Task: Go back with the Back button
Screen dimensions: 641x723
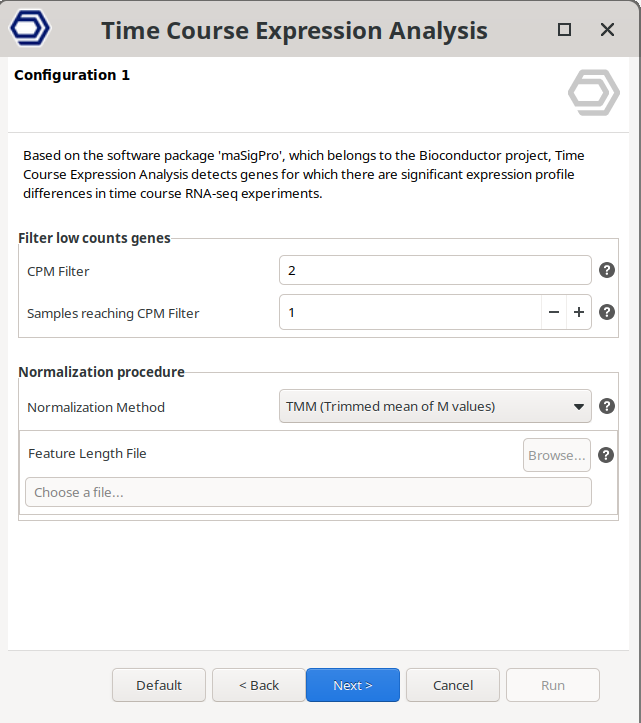Action: 259,685
